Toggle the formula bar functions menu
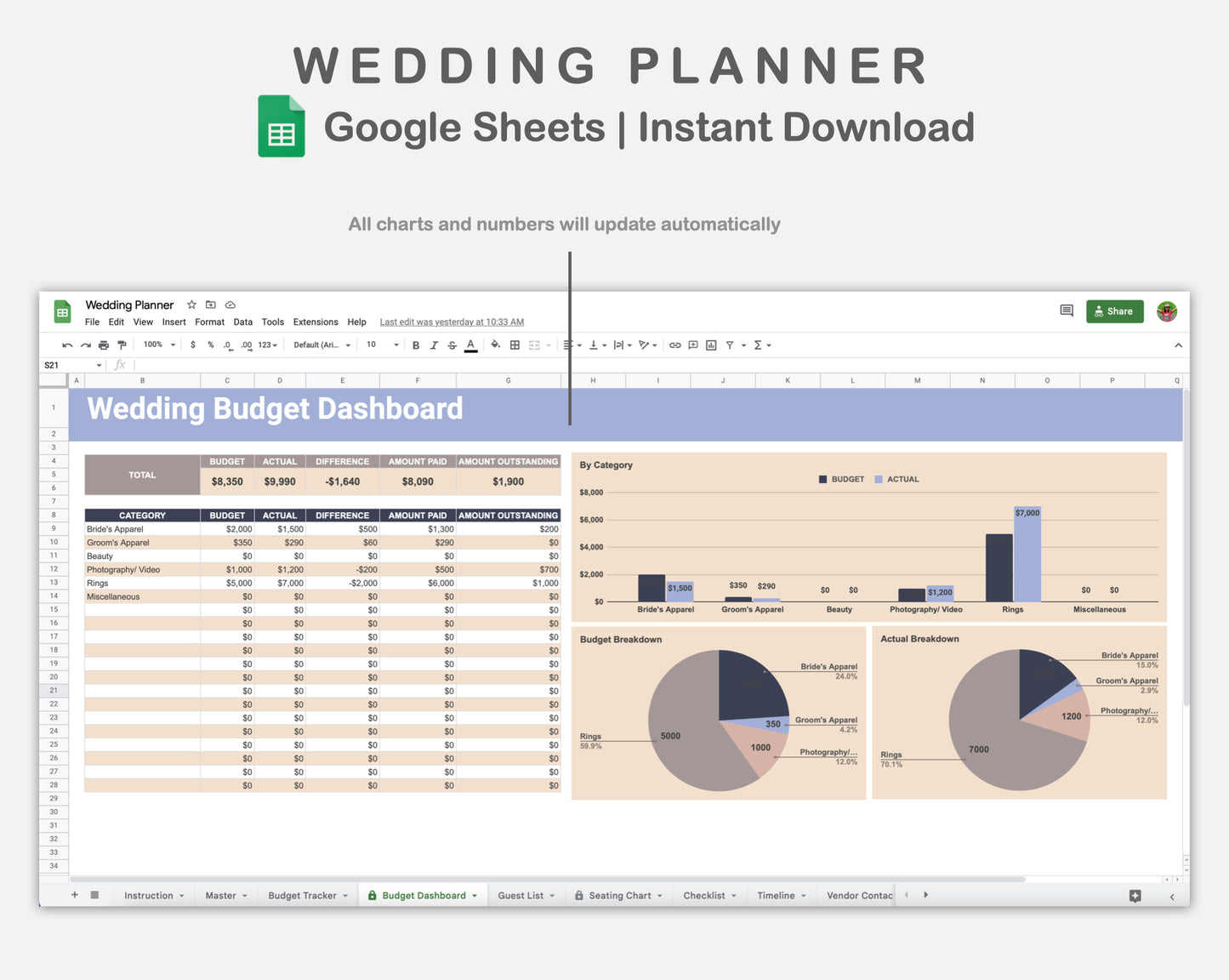 pyautogui.click(x=120, y=364)
